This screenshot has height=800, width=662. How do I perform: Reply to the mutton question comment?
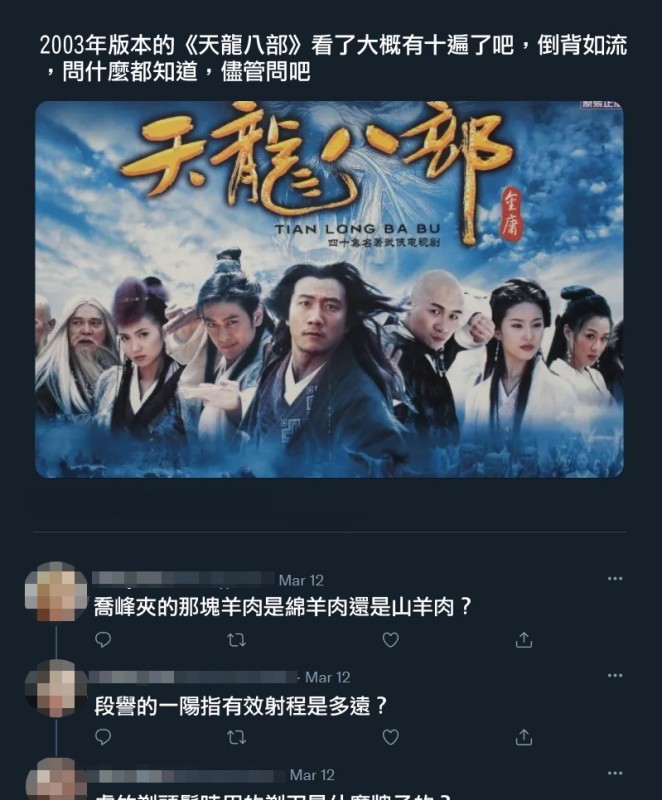coord(103,640)
